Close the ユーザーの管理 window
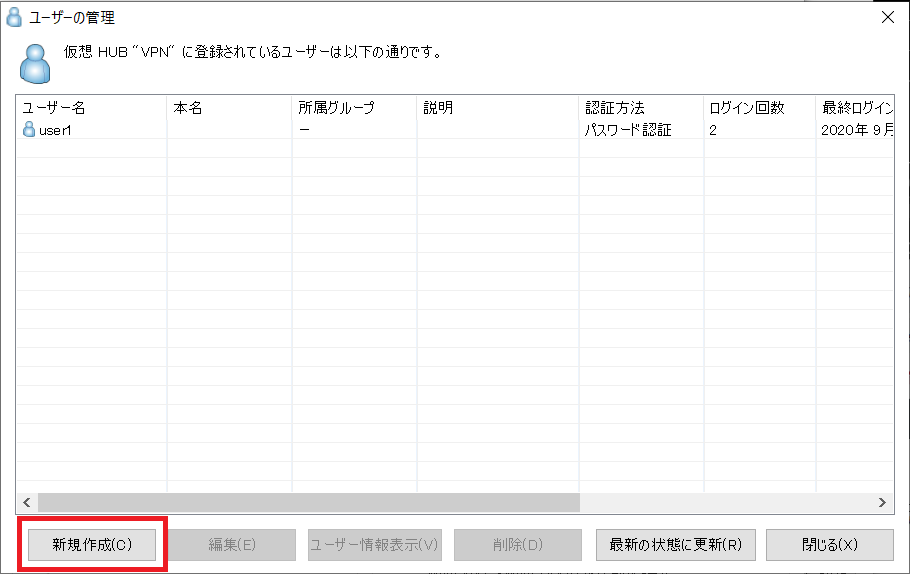 887,17
